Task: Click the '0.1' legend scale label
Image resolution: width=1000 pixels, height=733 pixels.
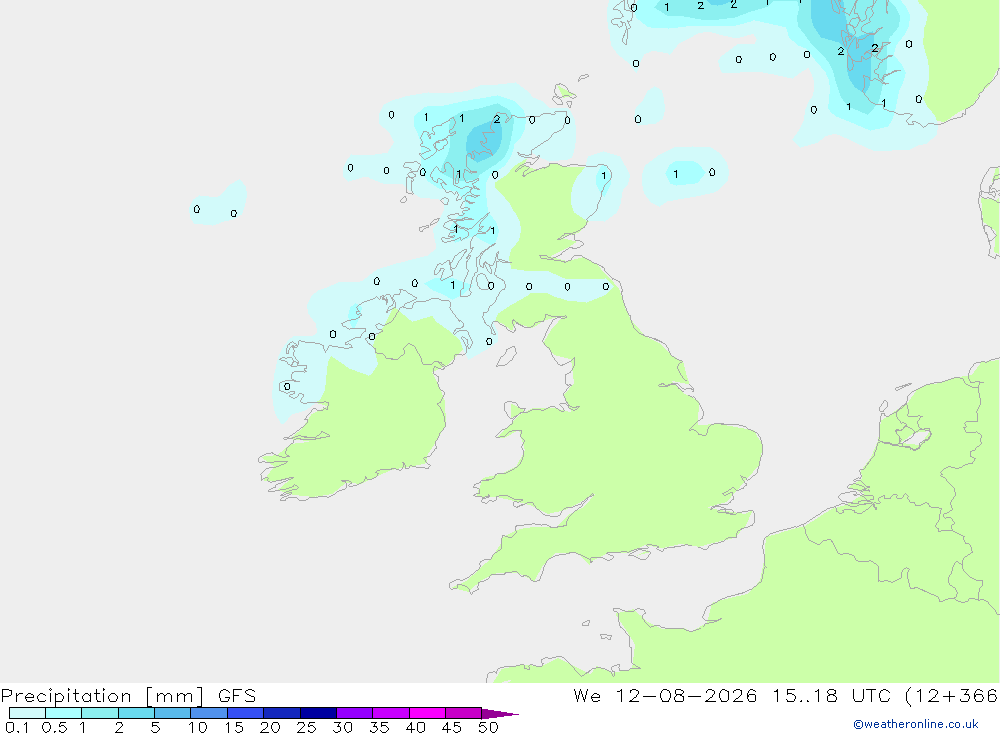Action: [17, 727]
